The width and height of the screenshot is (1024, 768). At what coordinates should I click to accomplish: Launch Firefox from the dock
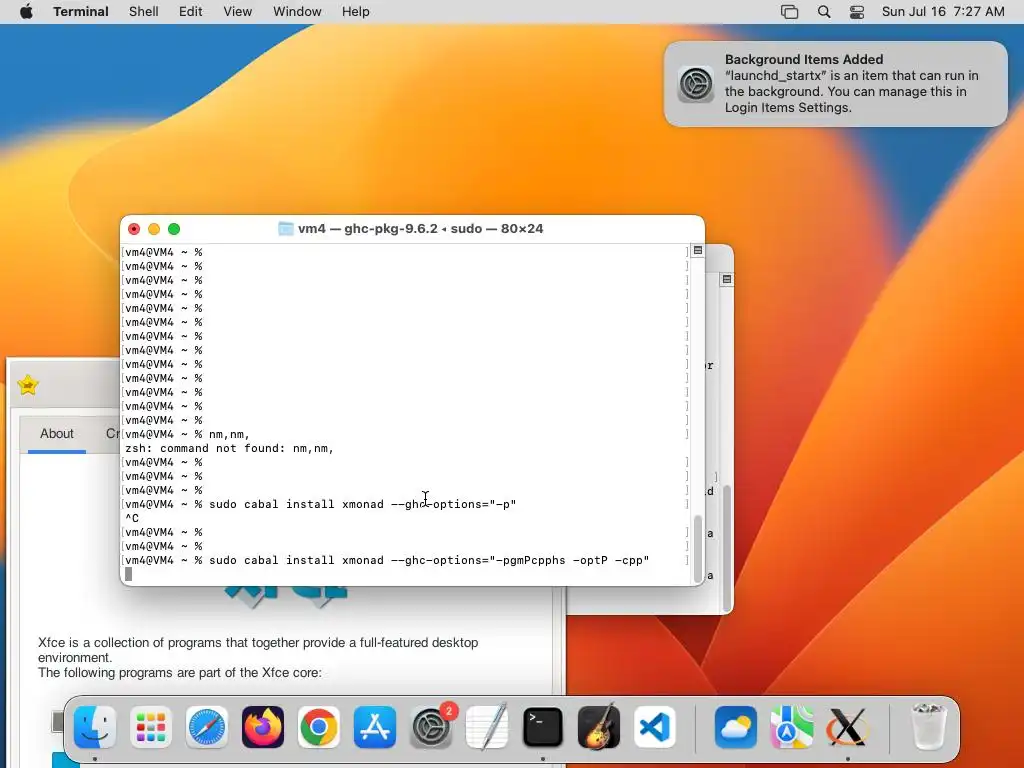pyautogui.click(x=263, y=727)
